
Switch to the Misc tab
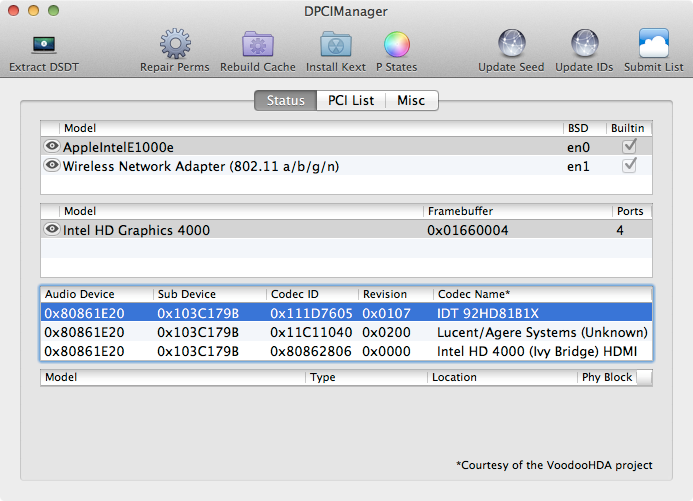click(411, 100)
